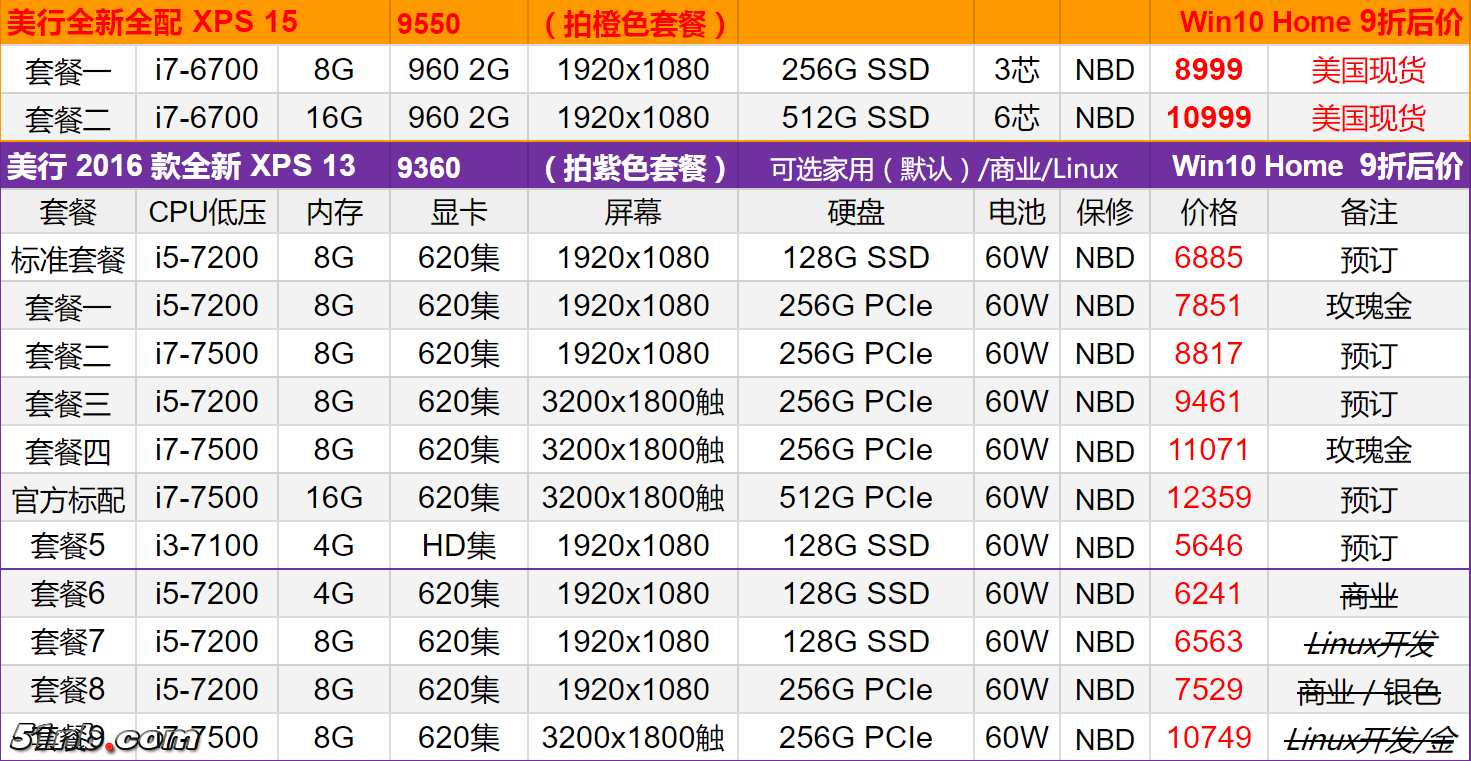Image resolution: width=1471 pixels, height=761 pixels.
Task: Click the 'CPU低压' column header
Action: [207, 212]
